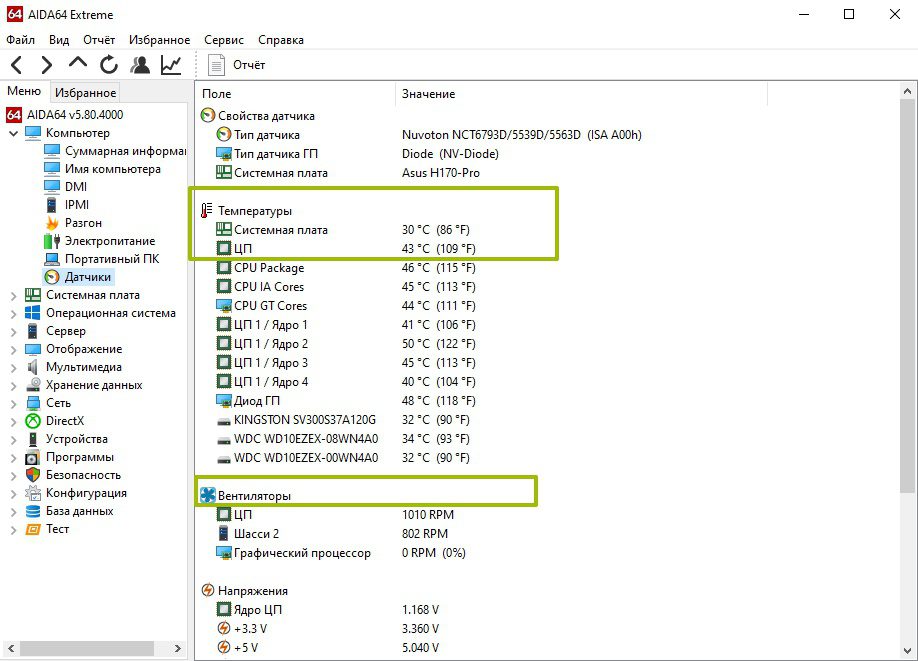Image resolution: width=918 pixels, height=661 pixels.
Task: Click the Значение column header
Action: (x=581, y=94)
